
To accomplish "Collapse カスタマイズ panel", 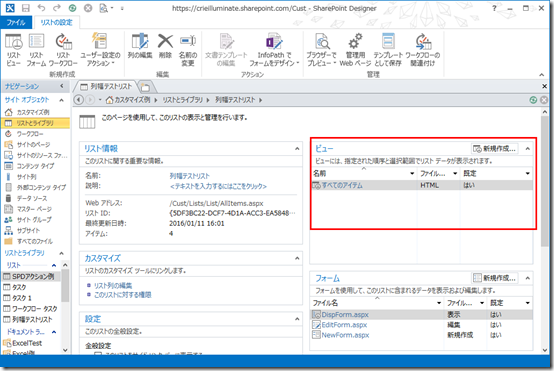I will point(297,258).
